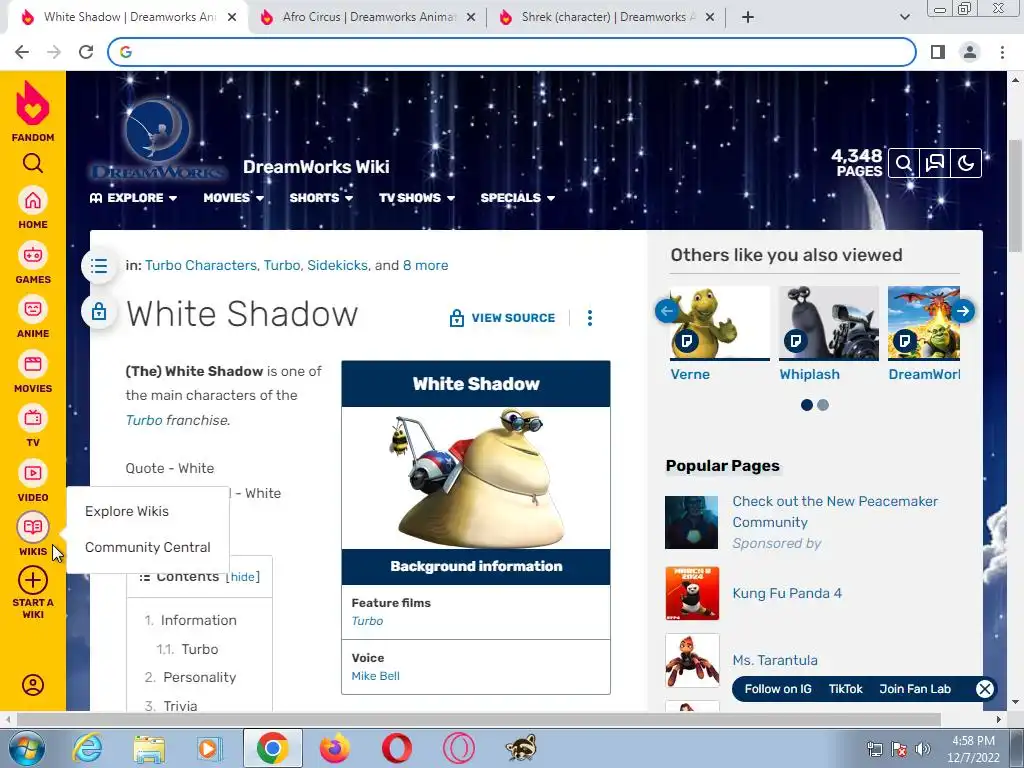The image size is (1024, 768).
Task: Open the Whiplash thumbnail
Action: point(829,323)
